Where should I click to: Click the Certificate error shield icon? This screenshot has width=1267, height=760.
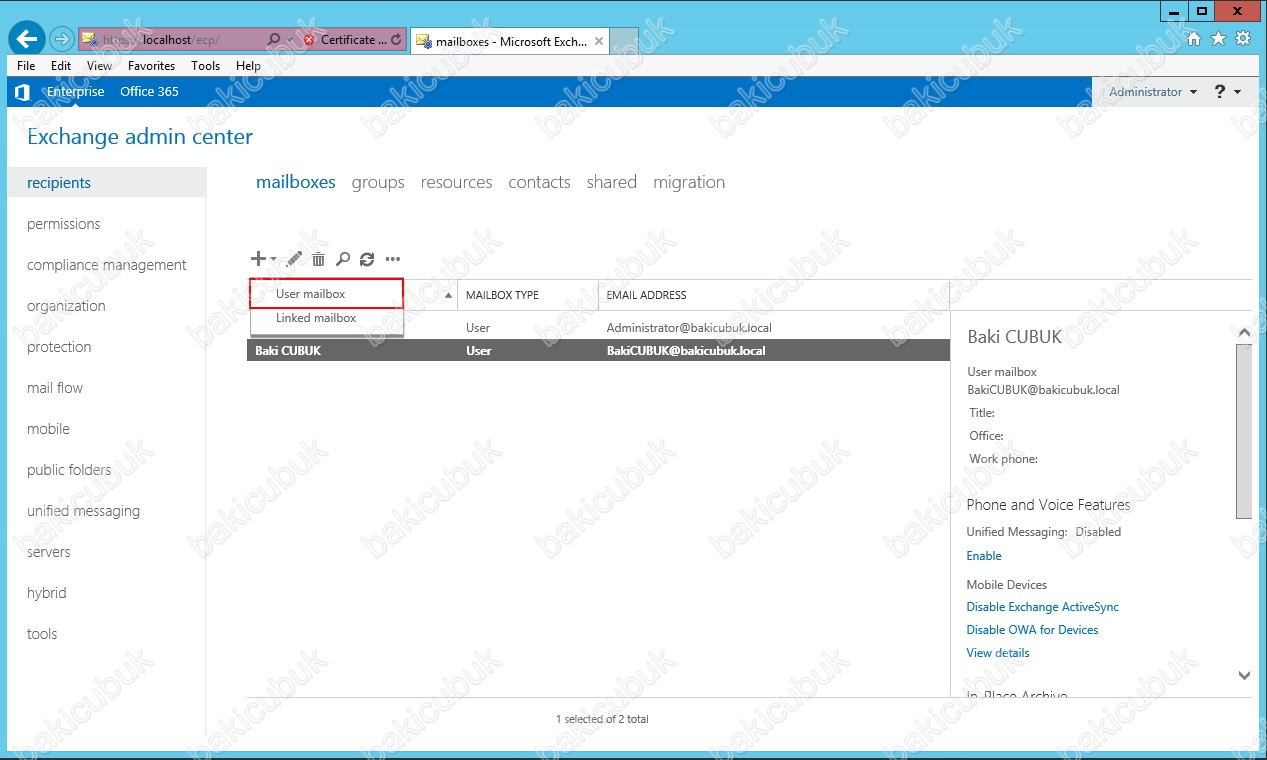[309, 40]
